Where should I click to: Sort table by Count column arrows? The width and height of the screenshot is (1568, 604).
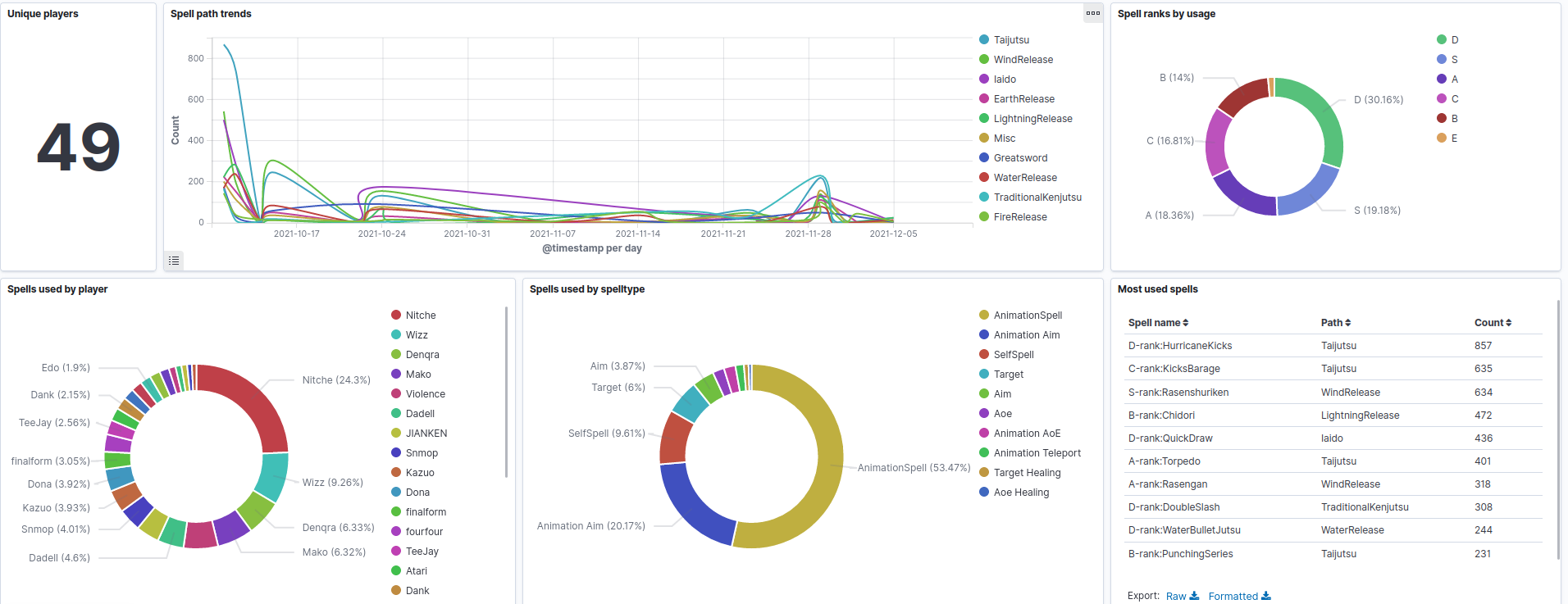coord(1508,323)
